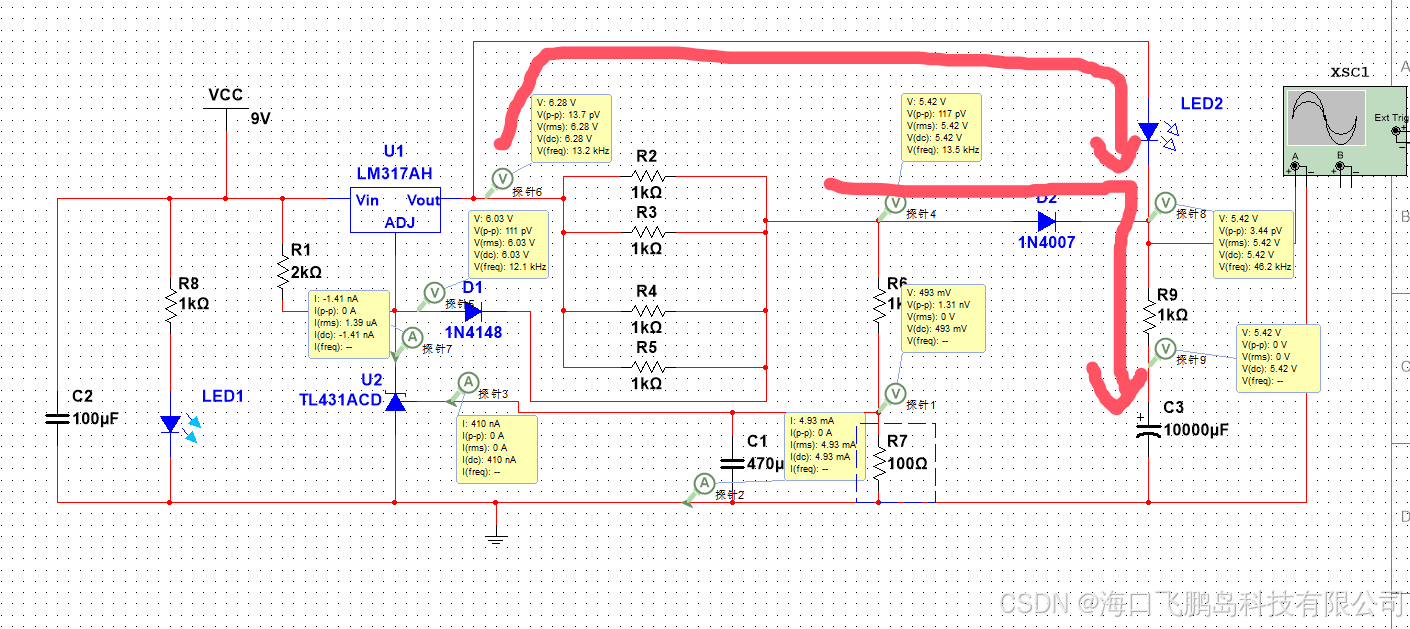Click the D1 1N4148 diode symbol
Viewport: 1410px width, 629px height.
(x=471, y=311)
